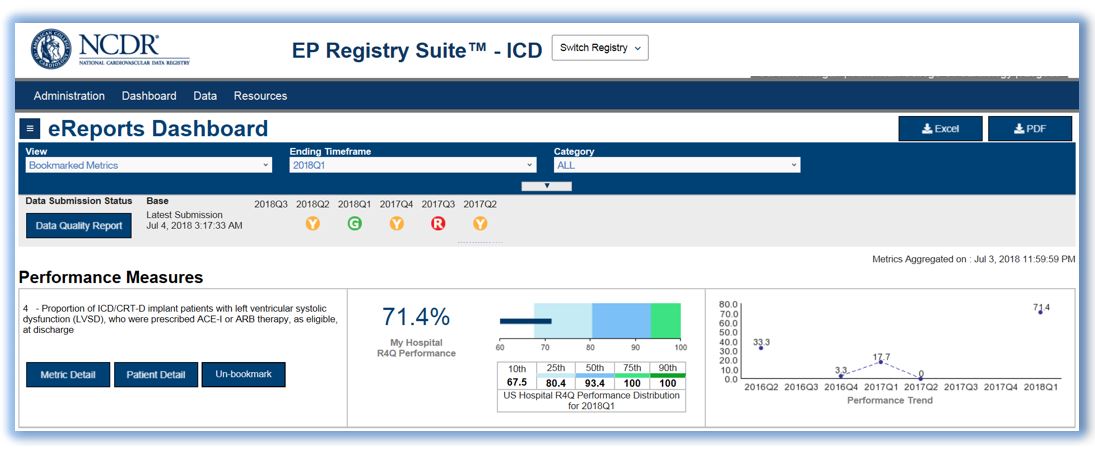
Task: Open the Administration menu
Action: click(x=69, y=96)
